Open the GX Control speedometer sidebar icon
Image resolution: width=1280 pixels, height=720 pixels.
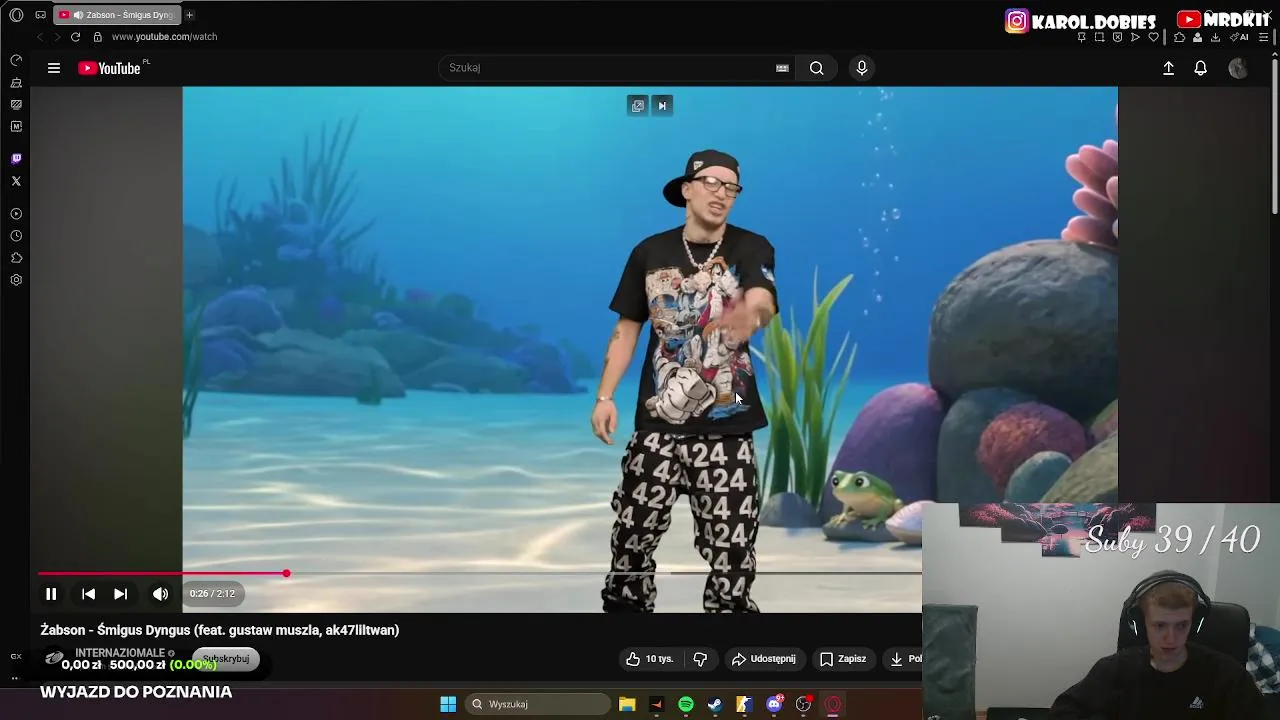coord(16,61)
